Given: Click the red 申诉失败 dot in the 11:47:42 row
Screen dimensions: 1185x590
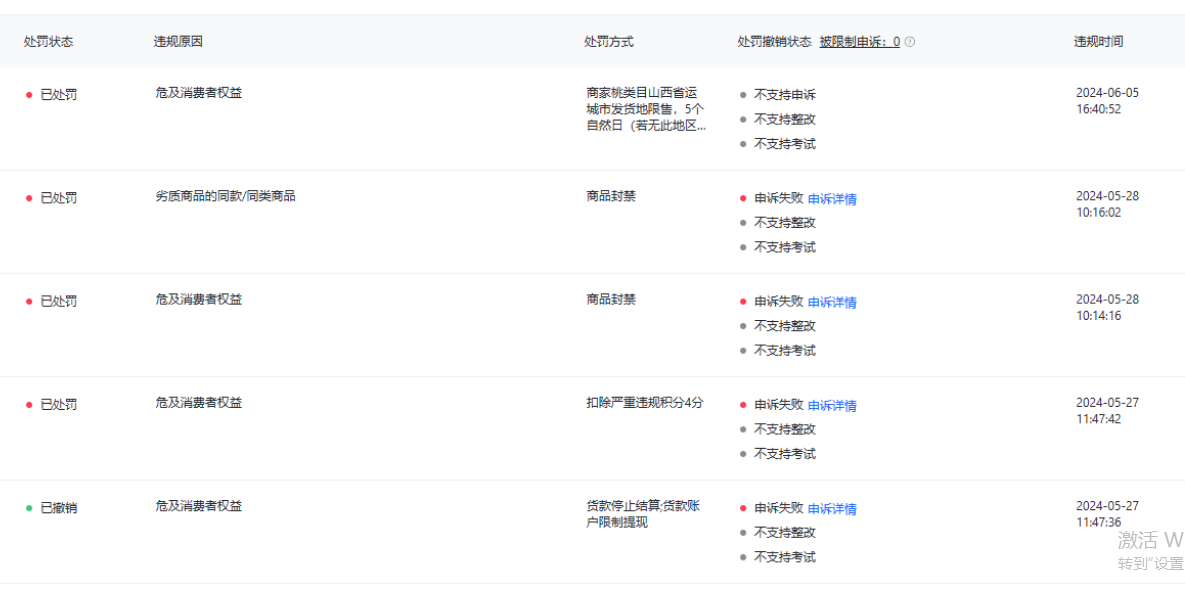Looking at the screenshot, I should coord(743,405).
